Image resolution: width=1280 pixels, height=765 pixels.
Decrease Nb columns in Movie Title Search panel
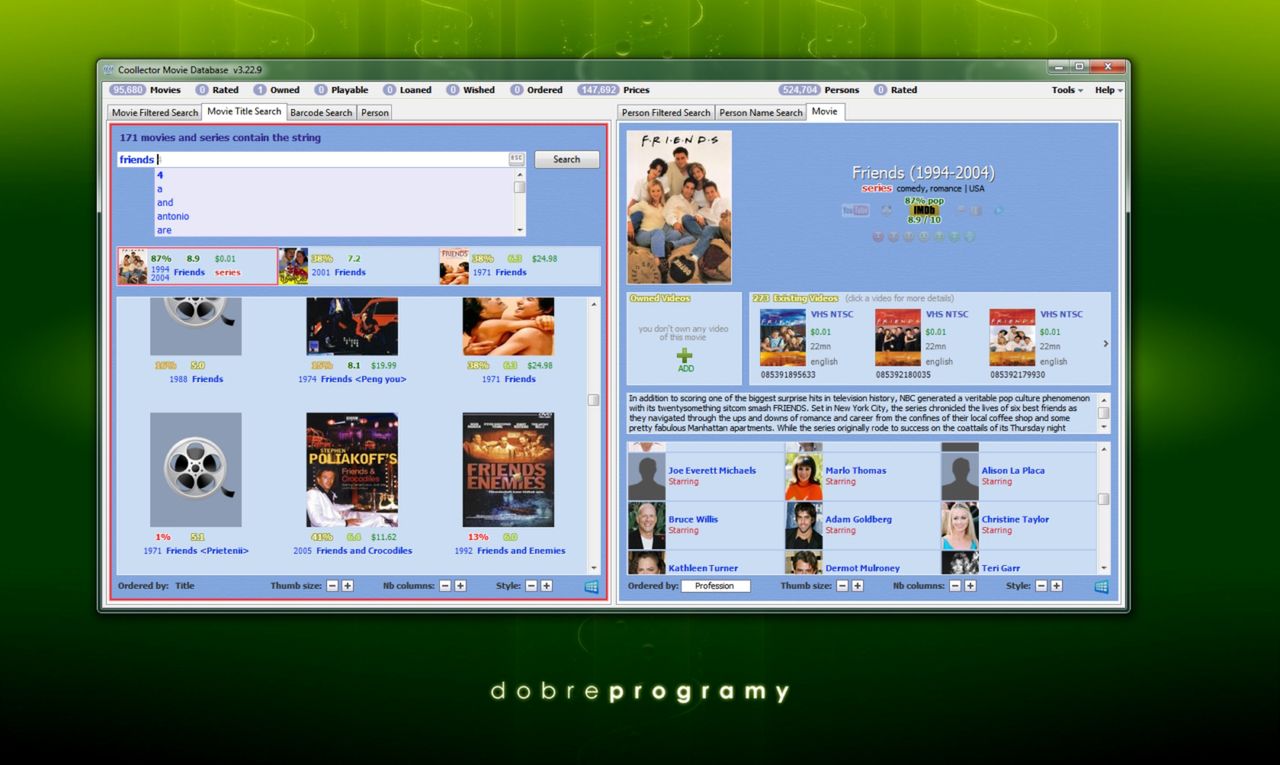tap(445, 586)
